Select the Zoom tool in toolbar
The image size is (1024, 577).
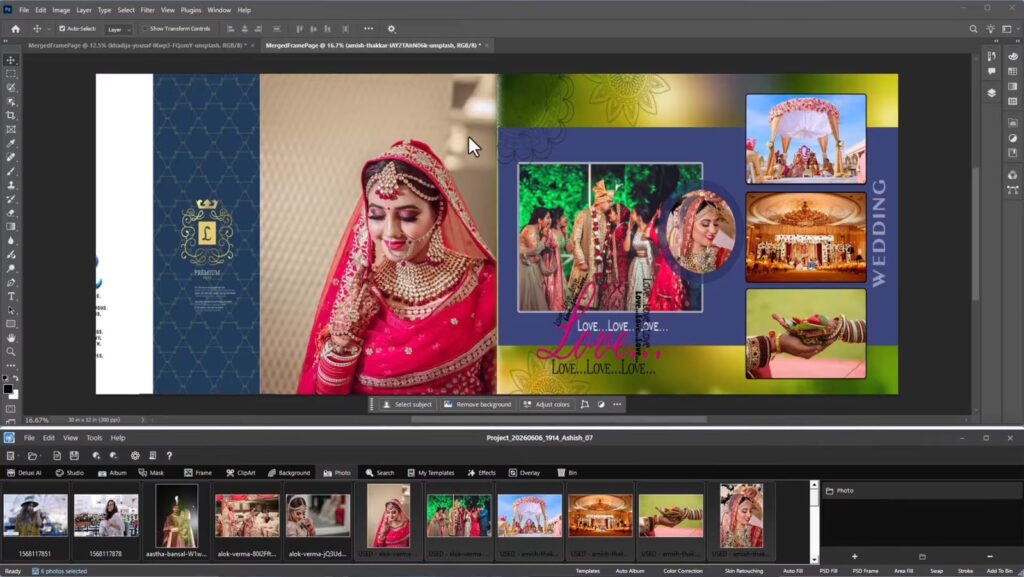(x=11, y=352)
